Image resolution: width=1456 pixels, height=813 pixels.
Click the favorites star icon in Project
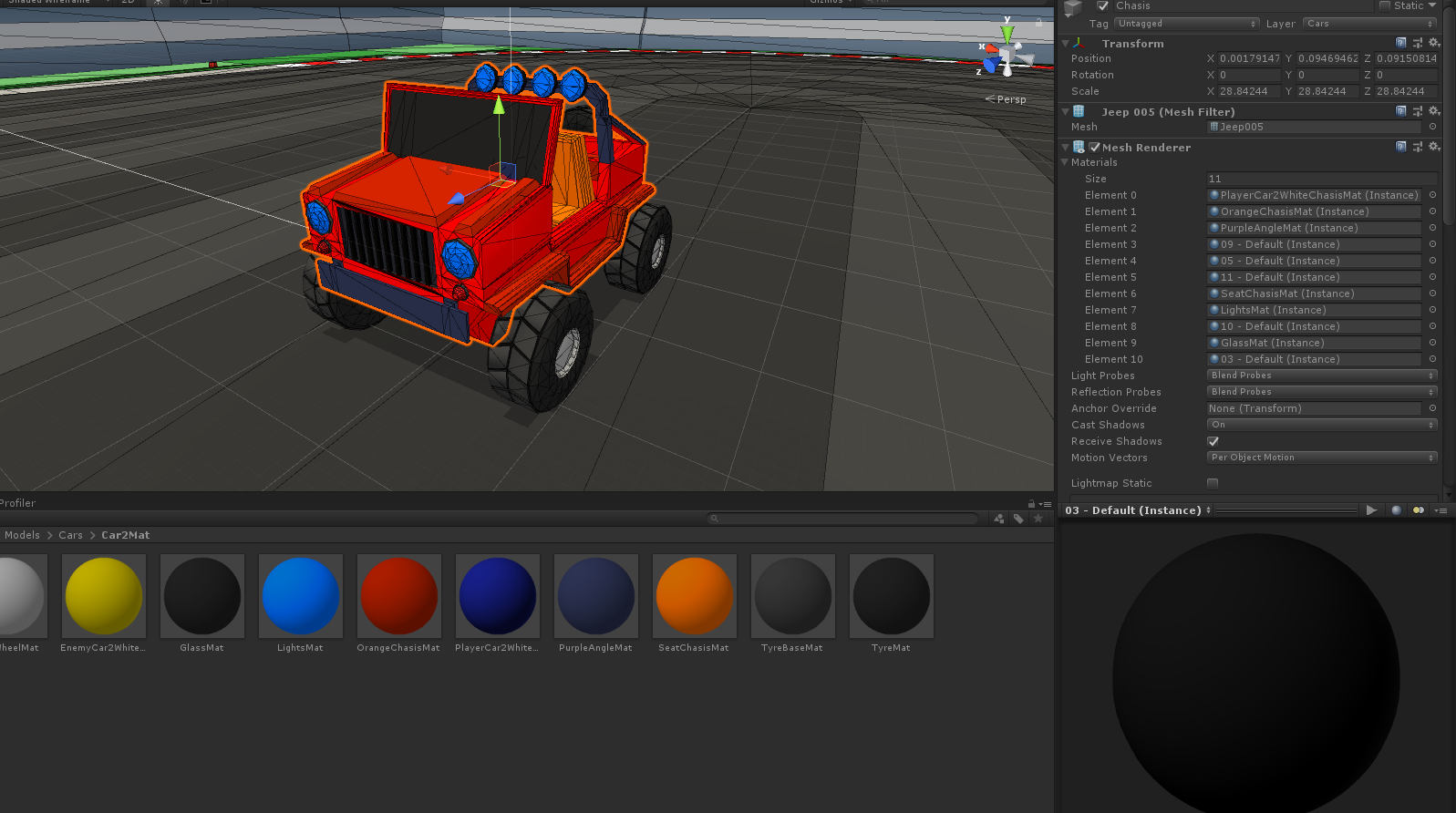1038,519
